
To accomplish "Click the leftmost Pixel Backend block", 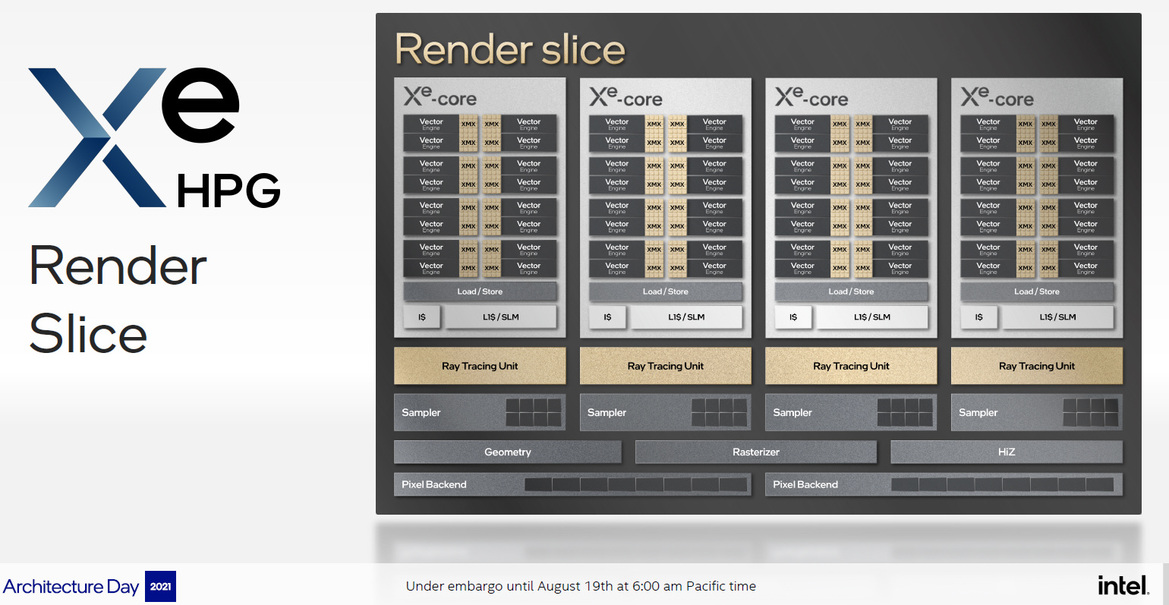I will point(573,485).
